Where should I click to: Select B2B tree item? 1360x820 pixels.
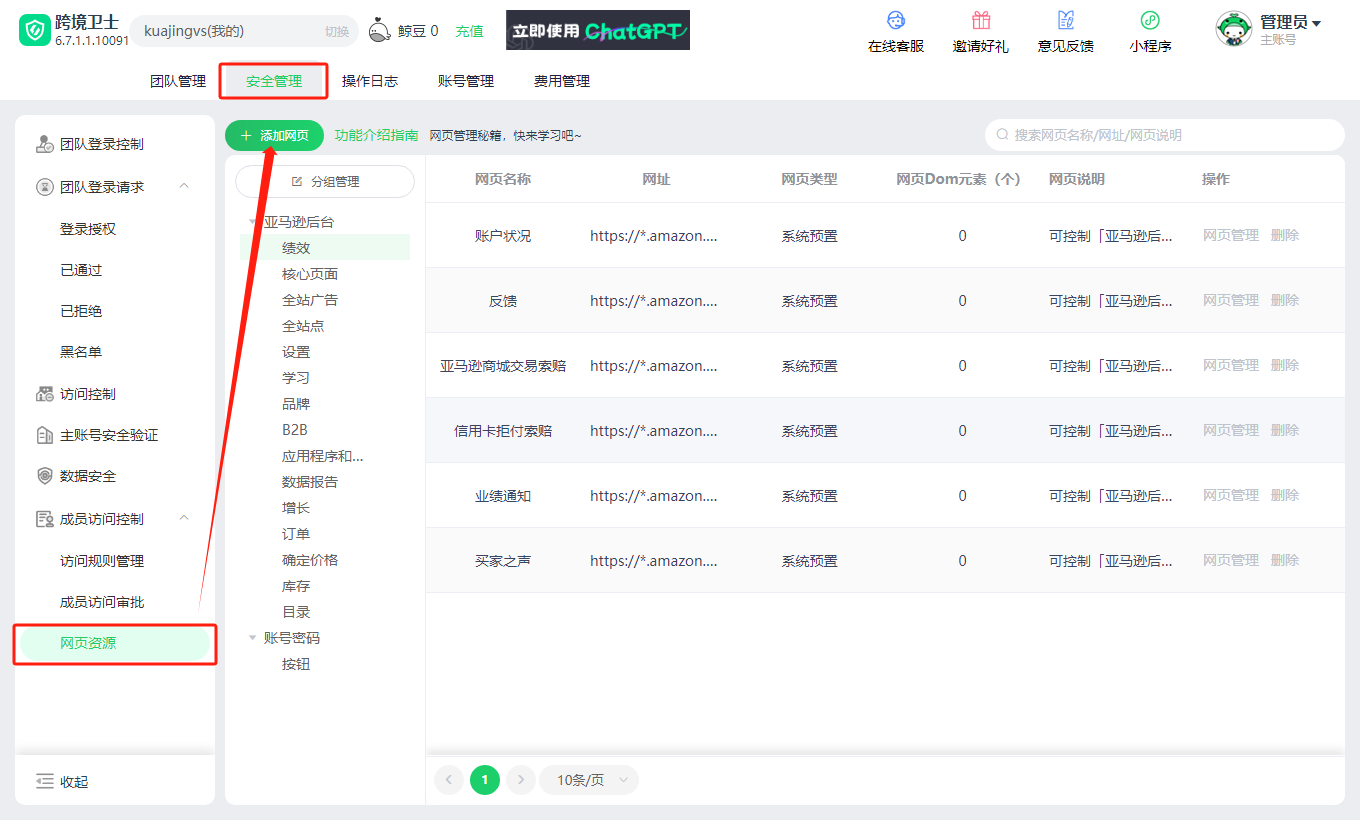click(x=295, y=430)
